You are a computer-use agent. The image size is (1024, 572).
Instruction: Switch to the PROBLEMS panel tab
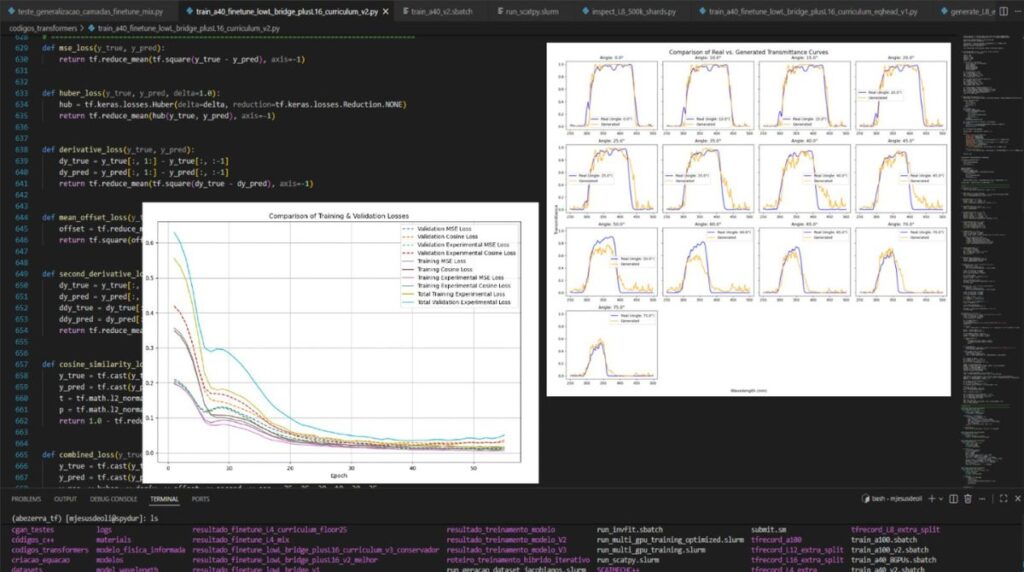pos(26,499)
